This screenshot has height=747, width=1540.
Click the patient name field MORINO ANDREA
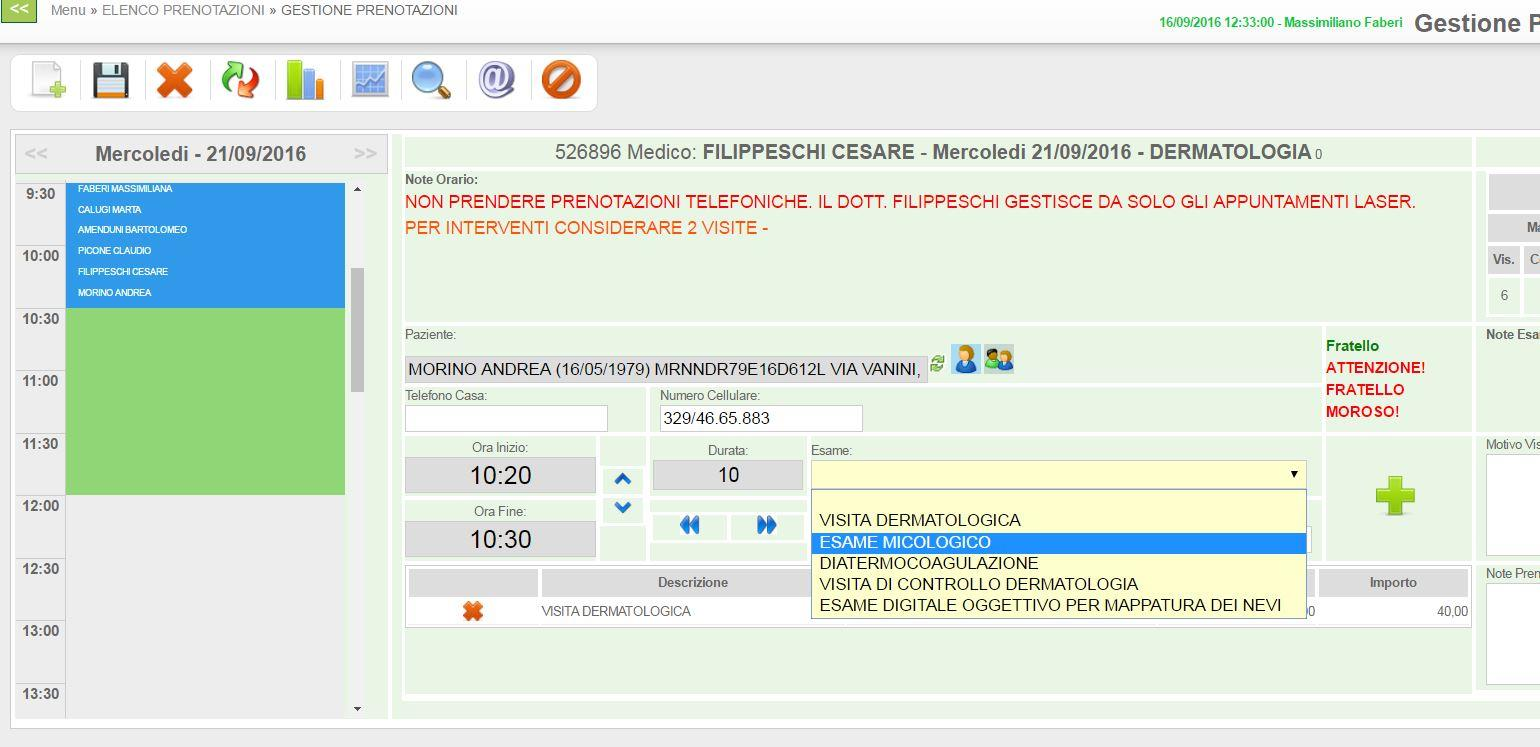pos(666,370)
